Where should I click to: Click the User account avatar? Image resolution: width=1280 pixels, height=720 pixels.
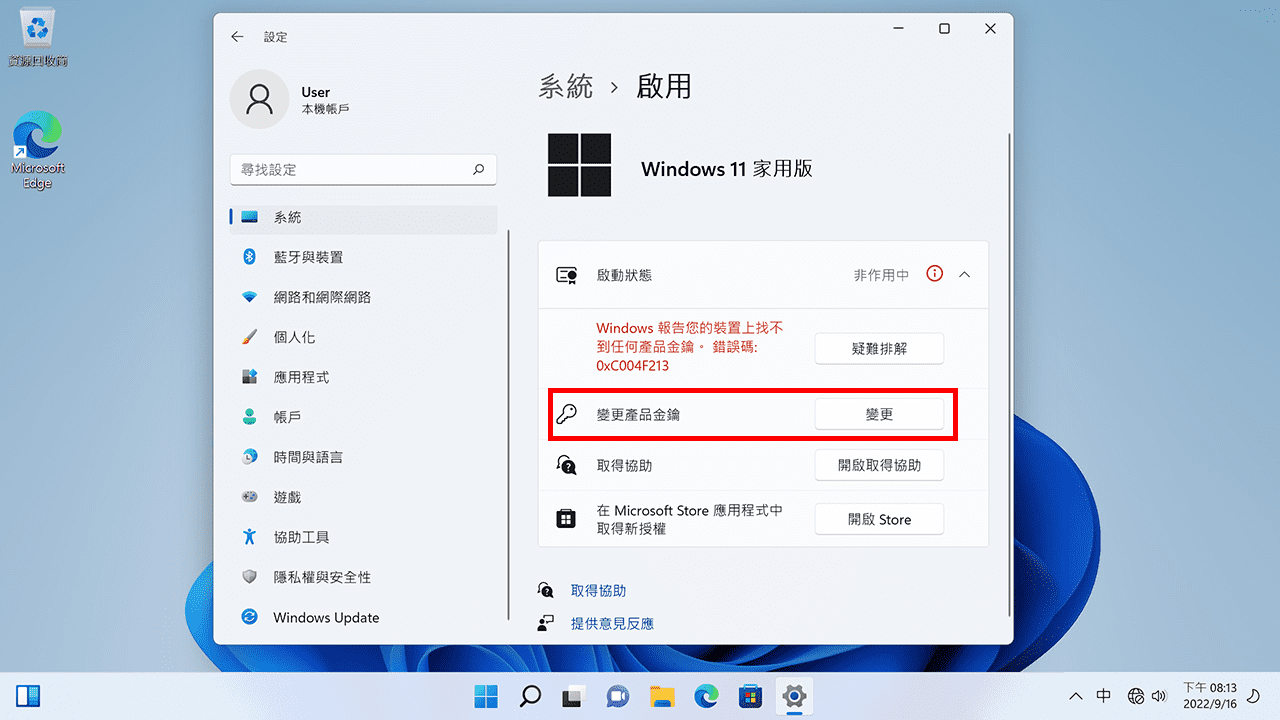[259, 99]
